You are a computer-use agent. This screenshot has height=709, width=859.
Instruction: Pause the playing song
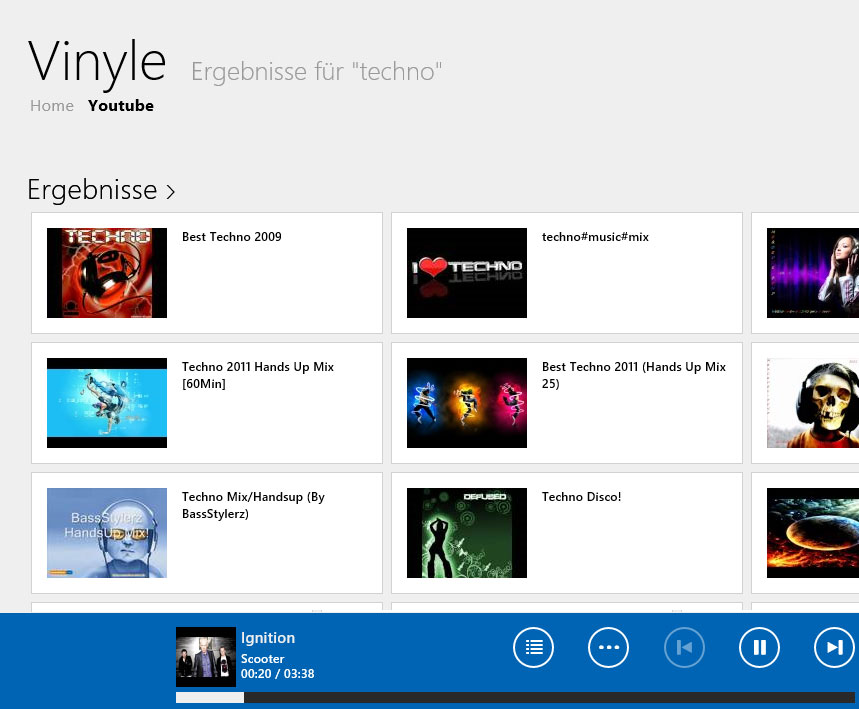point(759,647)
